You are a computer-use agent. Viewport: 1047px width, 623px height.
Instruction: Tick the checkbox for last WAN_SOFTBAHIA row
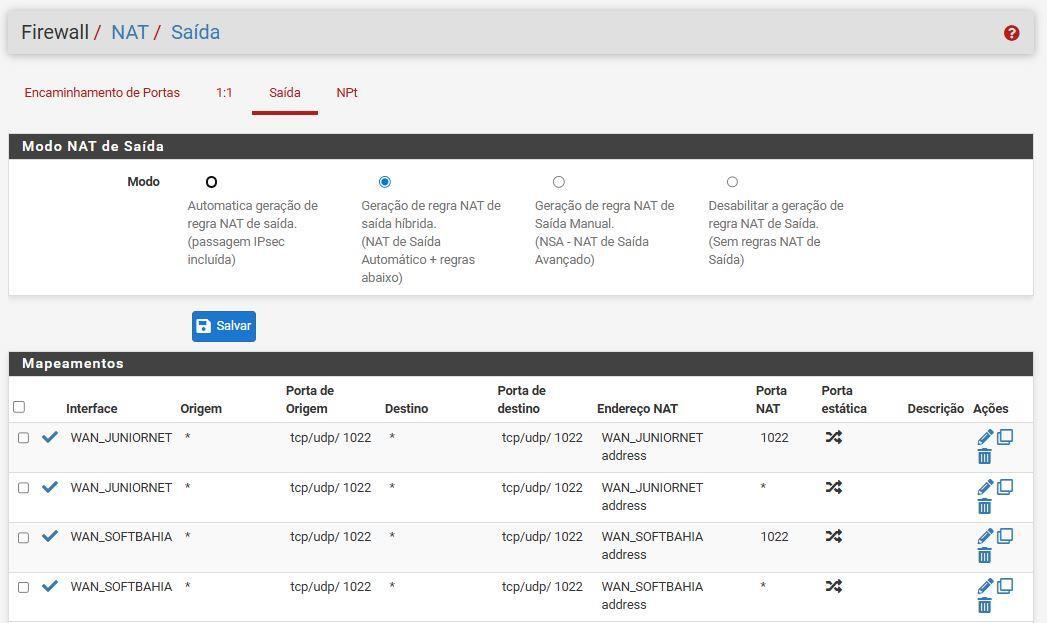tap(24, 587)
